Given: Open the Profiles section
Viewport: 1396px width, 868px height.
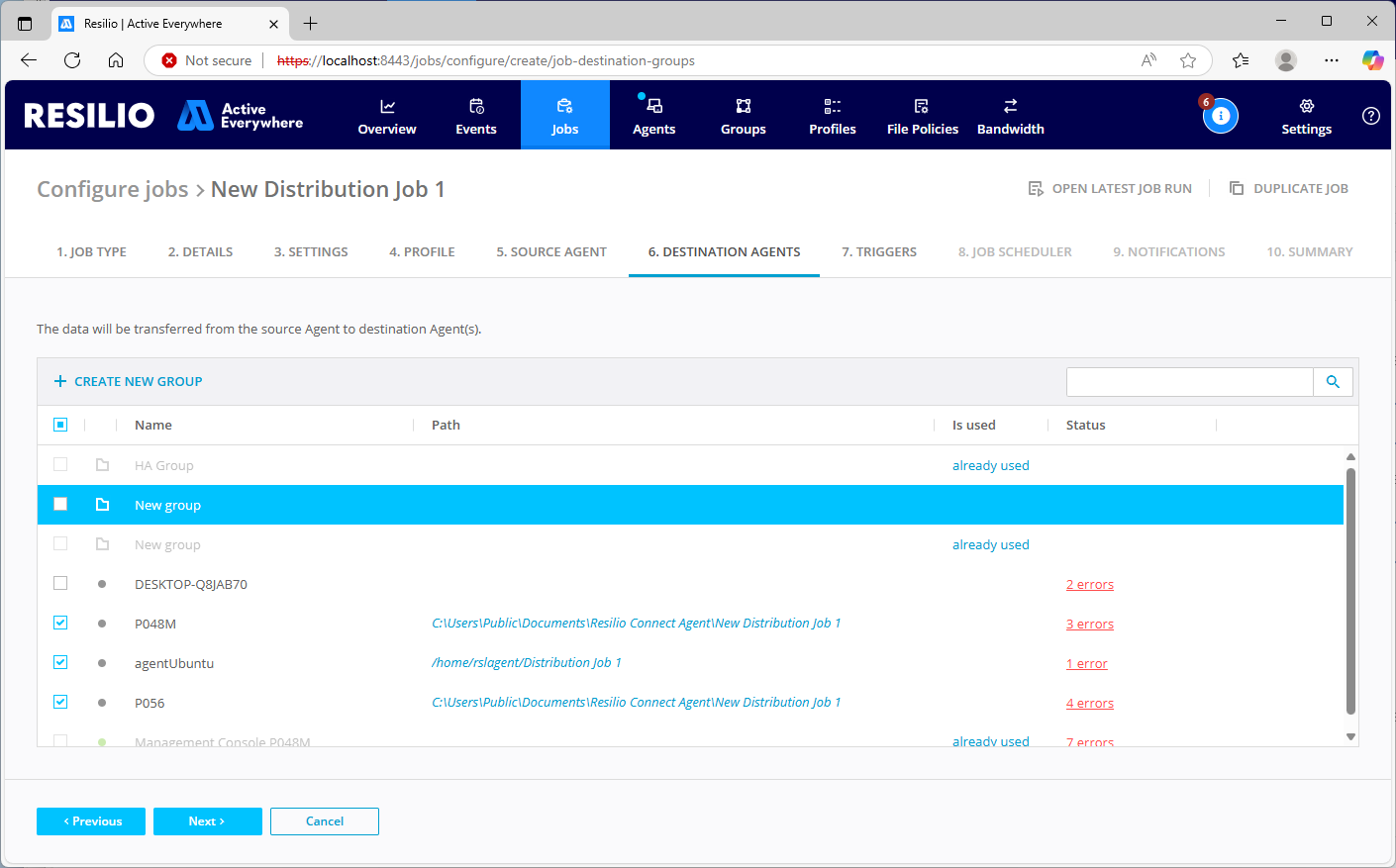Looking at the screenshot, I should 832,116.
